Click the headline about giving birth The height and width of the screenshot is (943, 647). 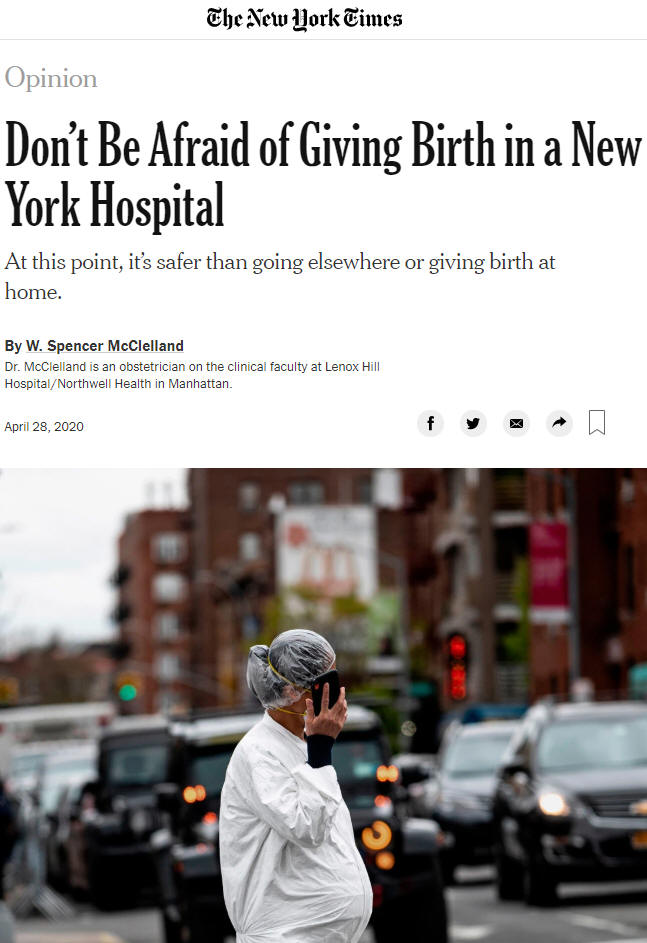324,174
